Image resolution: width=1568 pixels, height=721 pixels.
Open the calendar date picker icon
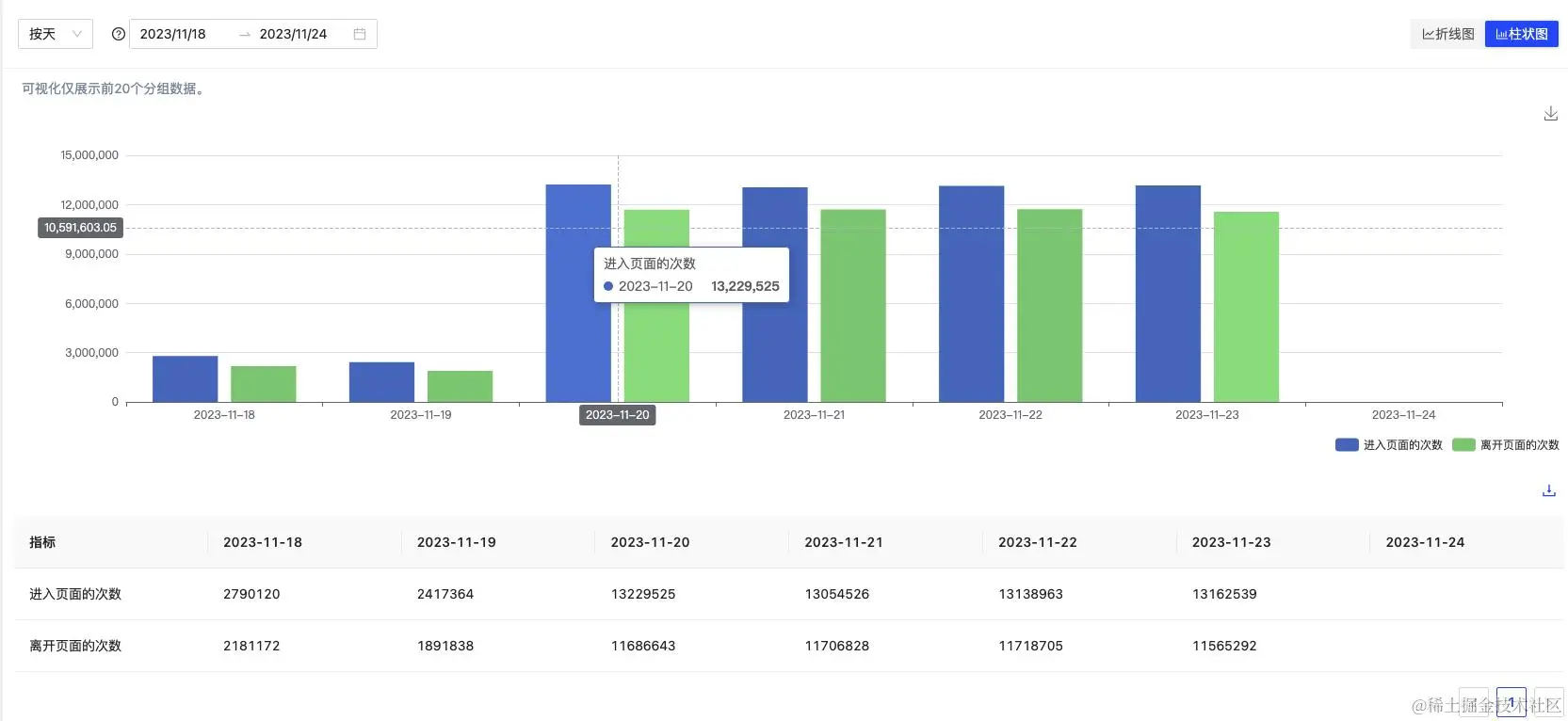coord(360,34)
